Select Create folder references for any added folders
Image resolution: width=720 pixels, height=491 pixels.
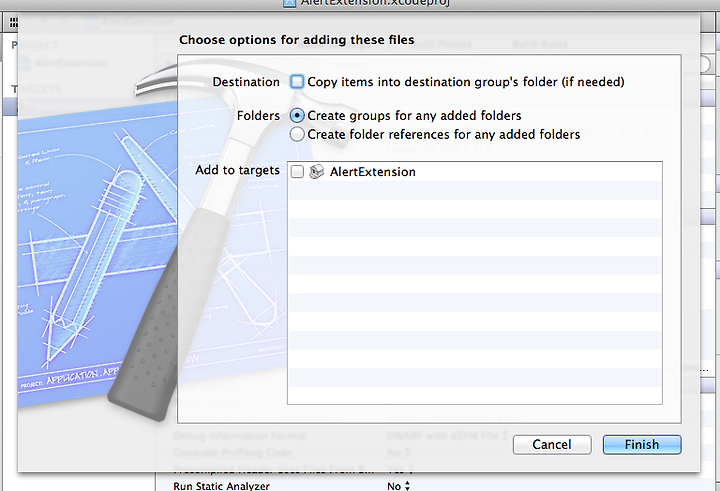[x=297, y=134]
